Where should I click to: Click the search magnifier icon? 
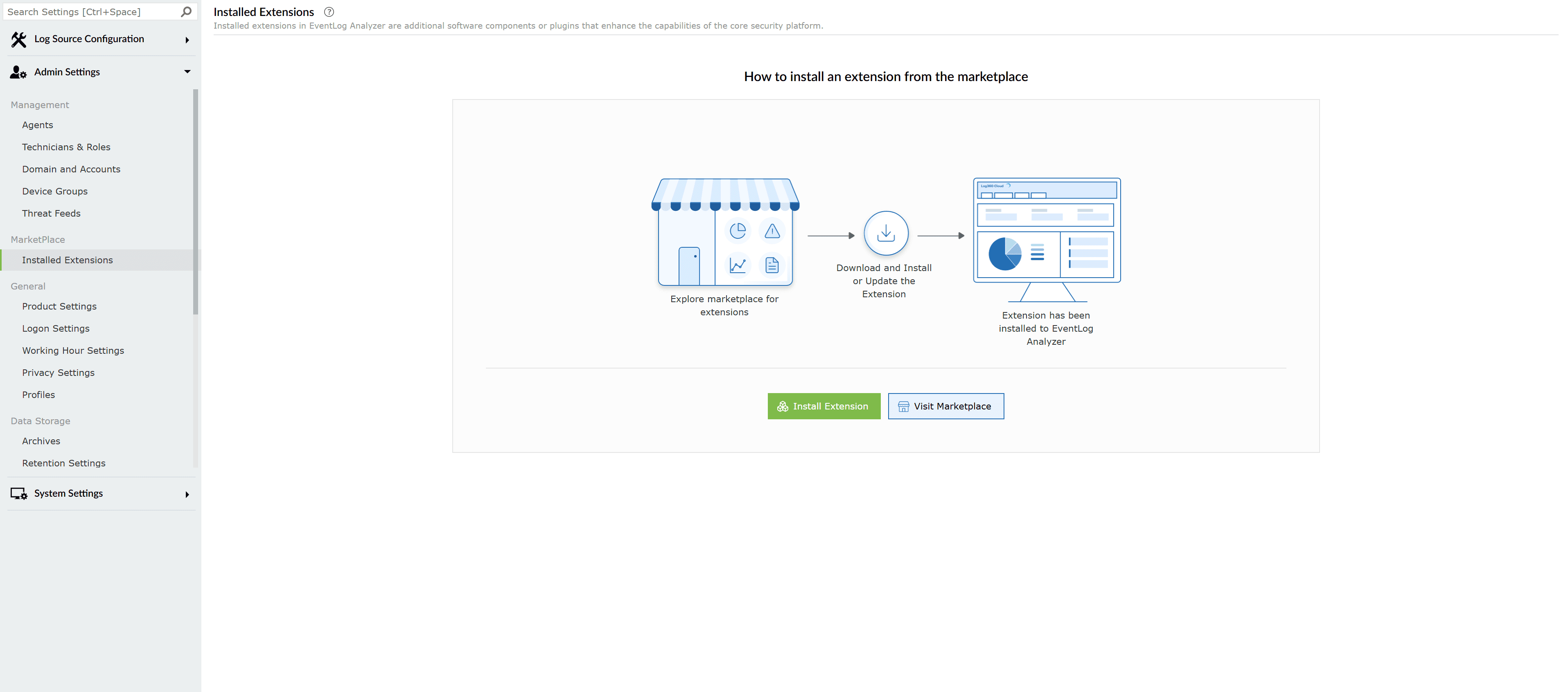click(186, 11)
